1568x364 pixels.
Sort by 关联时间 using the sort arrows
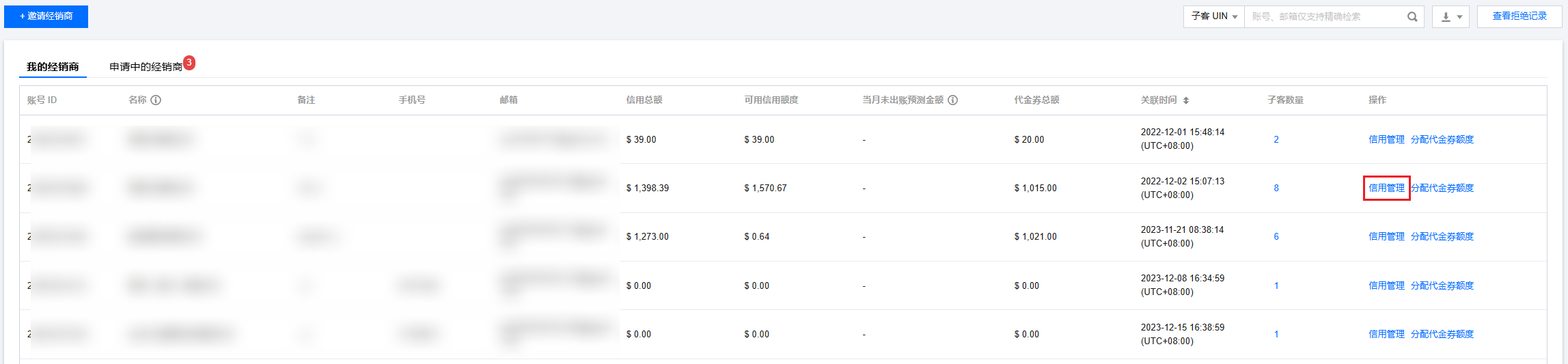[1186, 100]
